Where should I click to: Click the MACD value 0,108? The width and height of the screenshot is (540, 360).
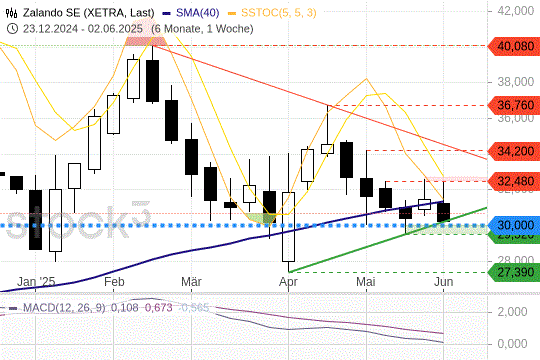click(125, 308)
